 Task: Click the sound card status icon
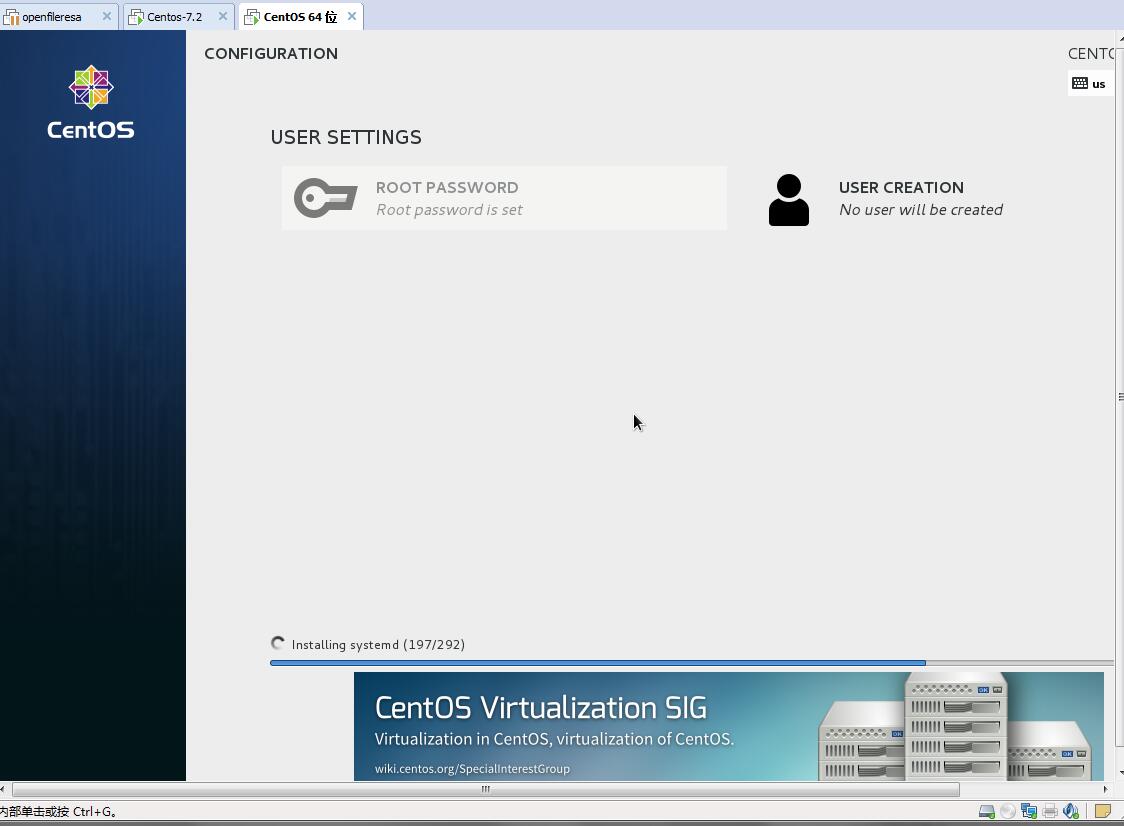pyautogui.click(x=1071, y=811)
